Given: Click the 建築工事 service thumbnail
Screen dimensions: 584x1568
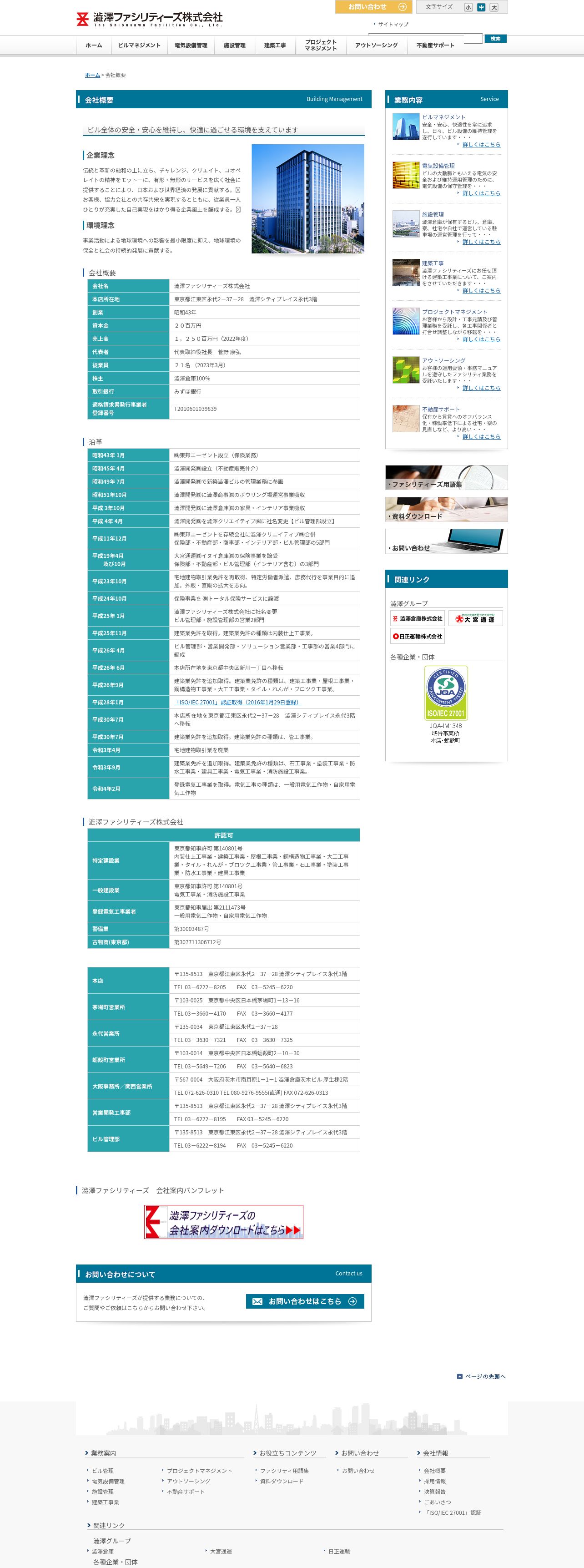Looking at the screenshot, I should click(x=406, y=273).
